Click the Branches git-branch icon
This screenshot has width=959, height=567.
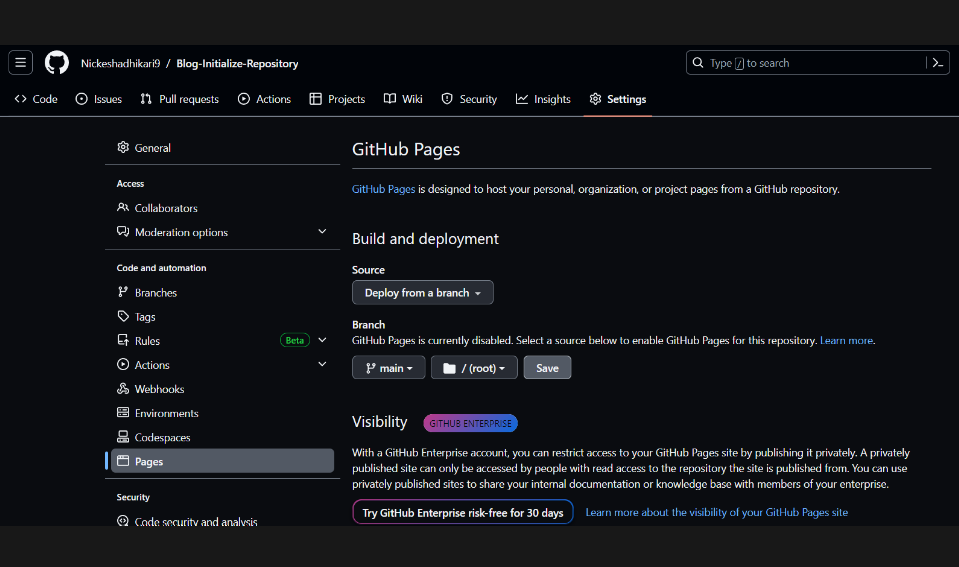[123, 292]
